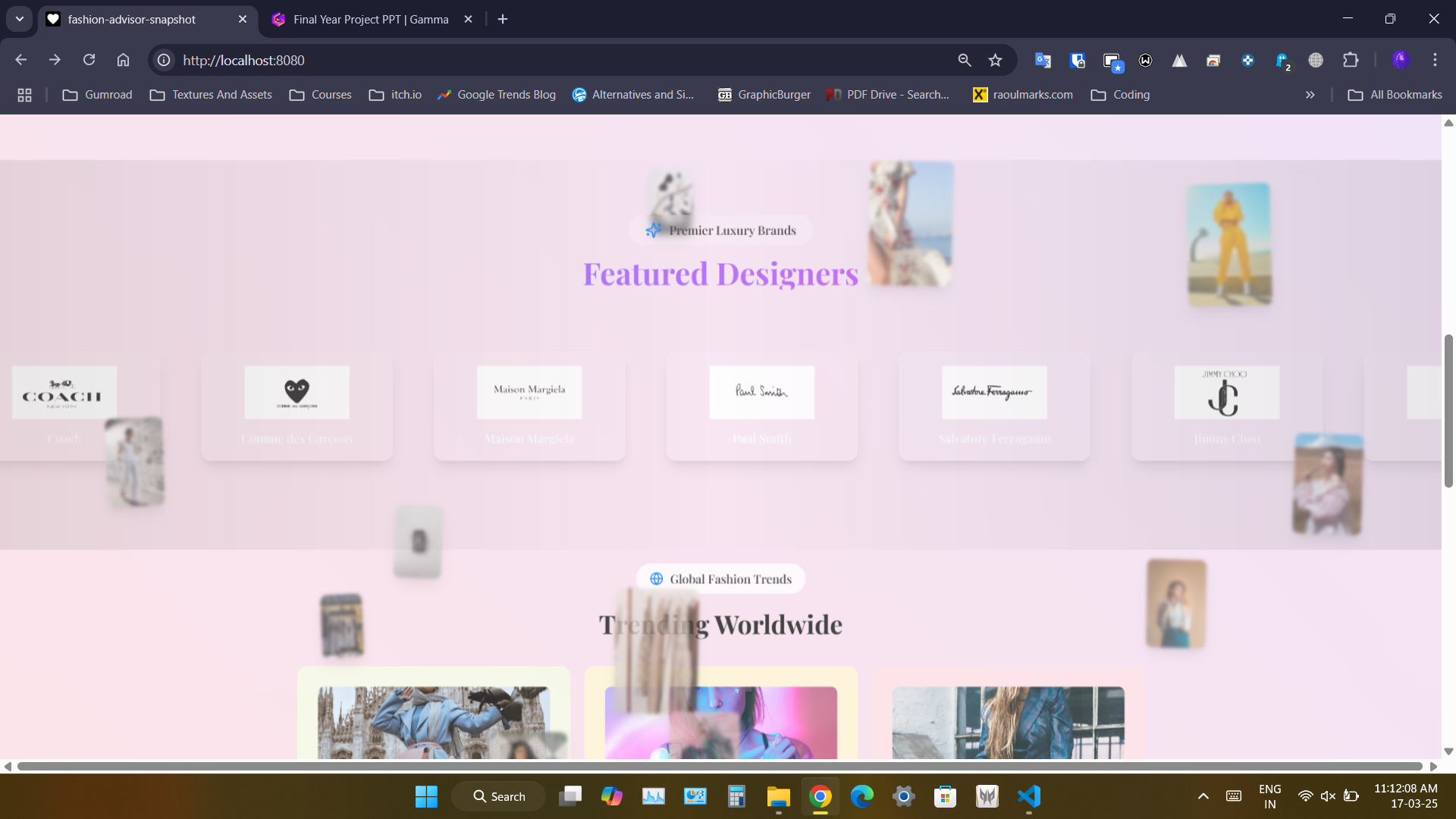
Task: Open Chrome's three-dot menu
Action: point(1436,60)
